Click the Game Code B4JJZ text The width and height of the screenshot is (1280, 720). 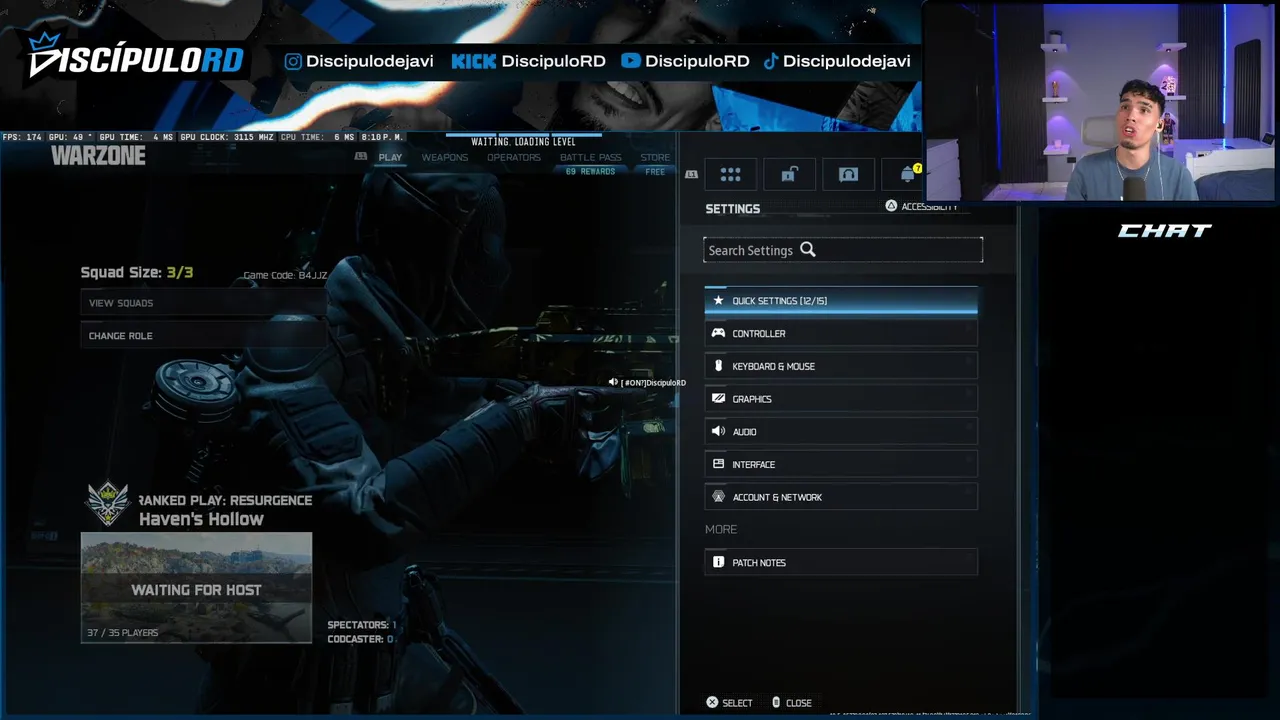[x=285, y=275]
